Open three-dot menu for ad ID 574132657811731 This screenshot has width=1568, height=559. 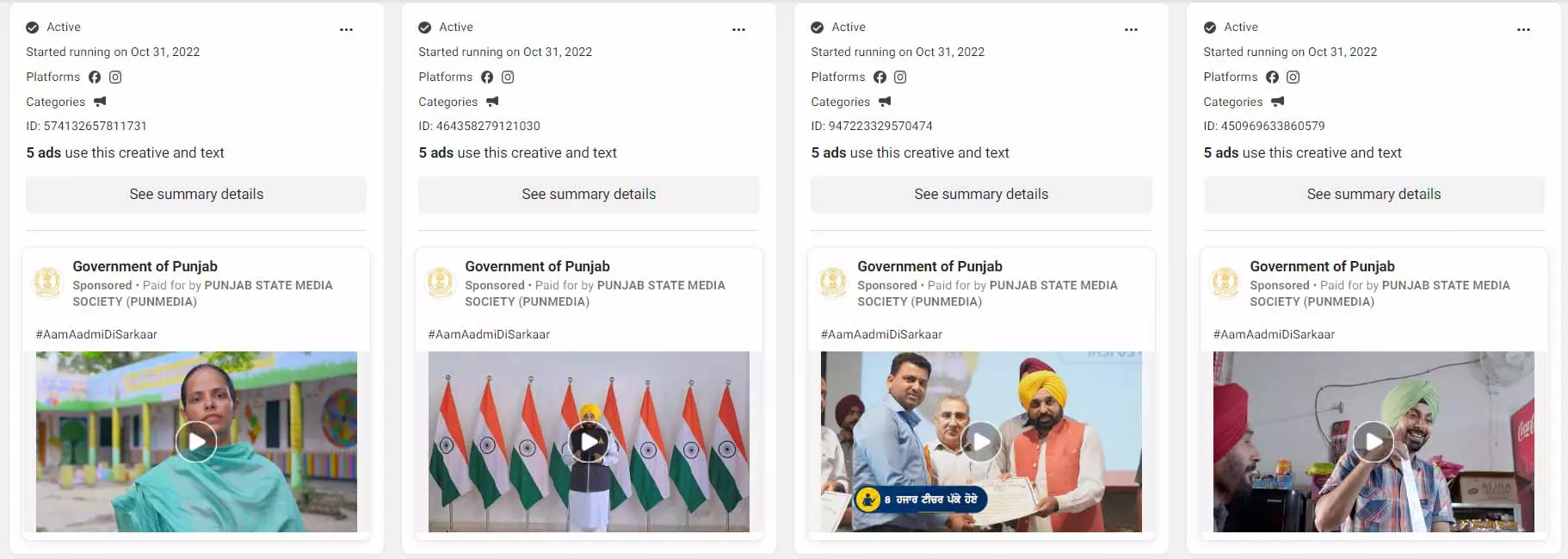(x=346, y=29)
